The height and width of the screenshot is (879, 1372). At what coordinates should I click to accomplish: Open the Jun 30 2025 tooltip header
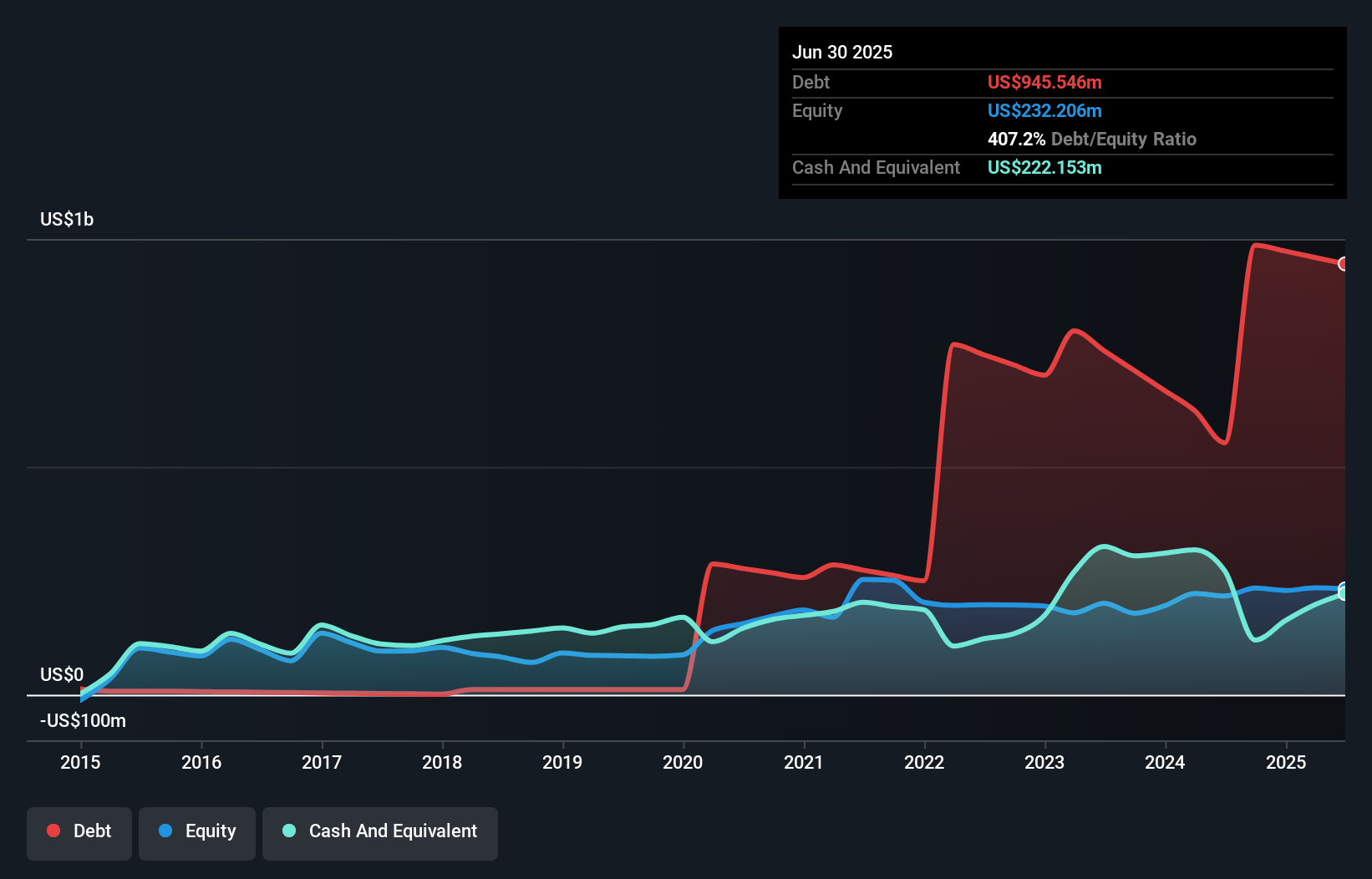click(842, 52)
